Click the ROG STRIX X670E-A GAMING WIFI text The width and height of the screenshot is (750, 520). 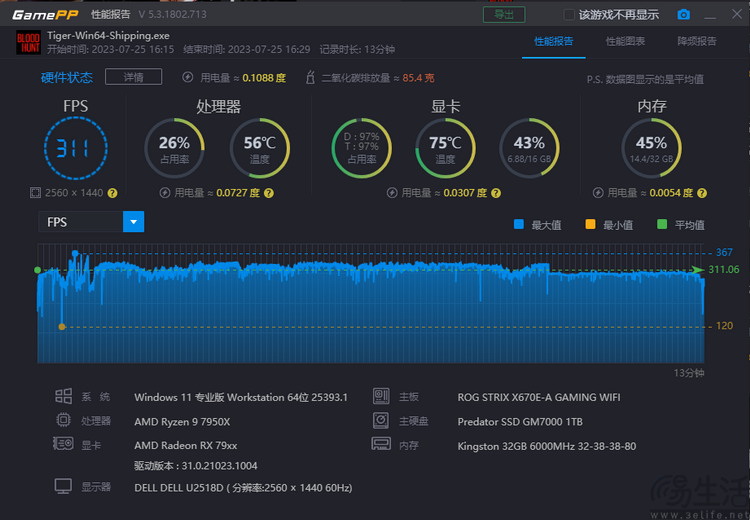pyautogui.click(x=539, y=397)
